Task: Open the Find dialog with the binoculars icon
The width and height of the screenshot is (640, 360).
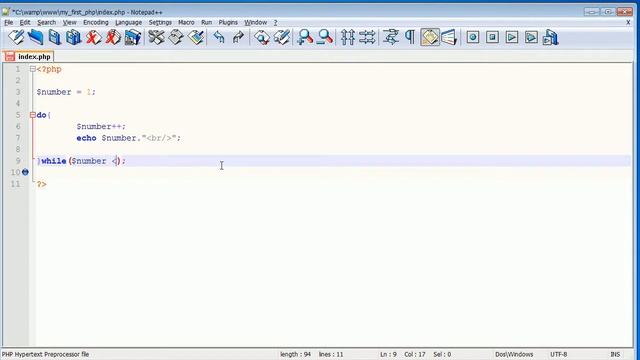Action: tap(262, 38)
